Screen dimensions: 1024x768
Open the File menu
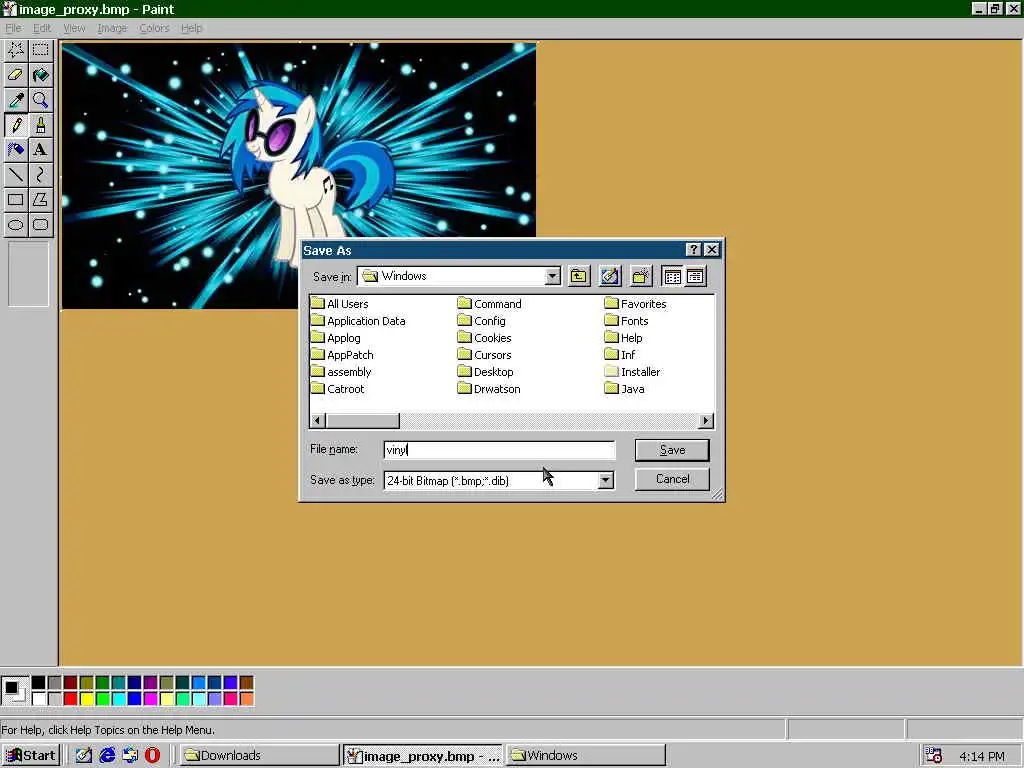tap(13, 28)
